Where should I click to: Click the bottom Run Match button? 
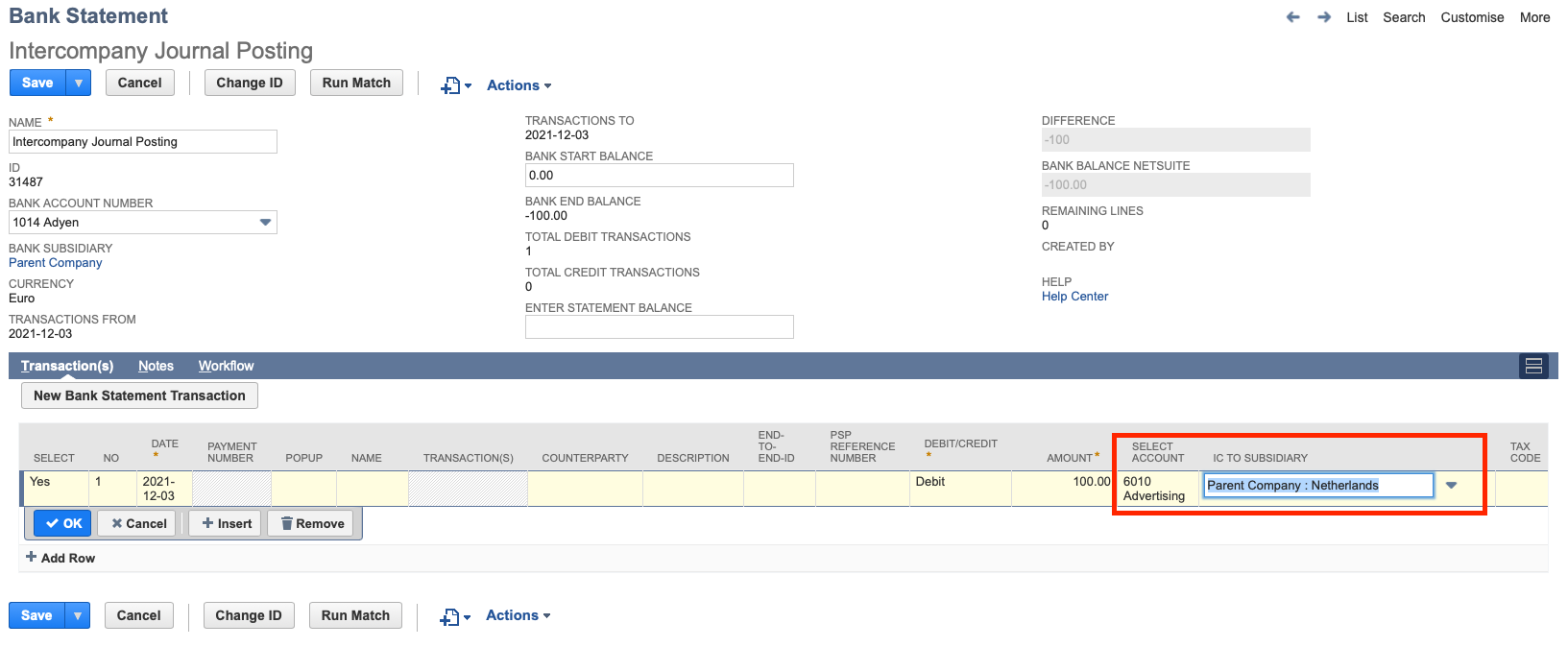point(355,615)
